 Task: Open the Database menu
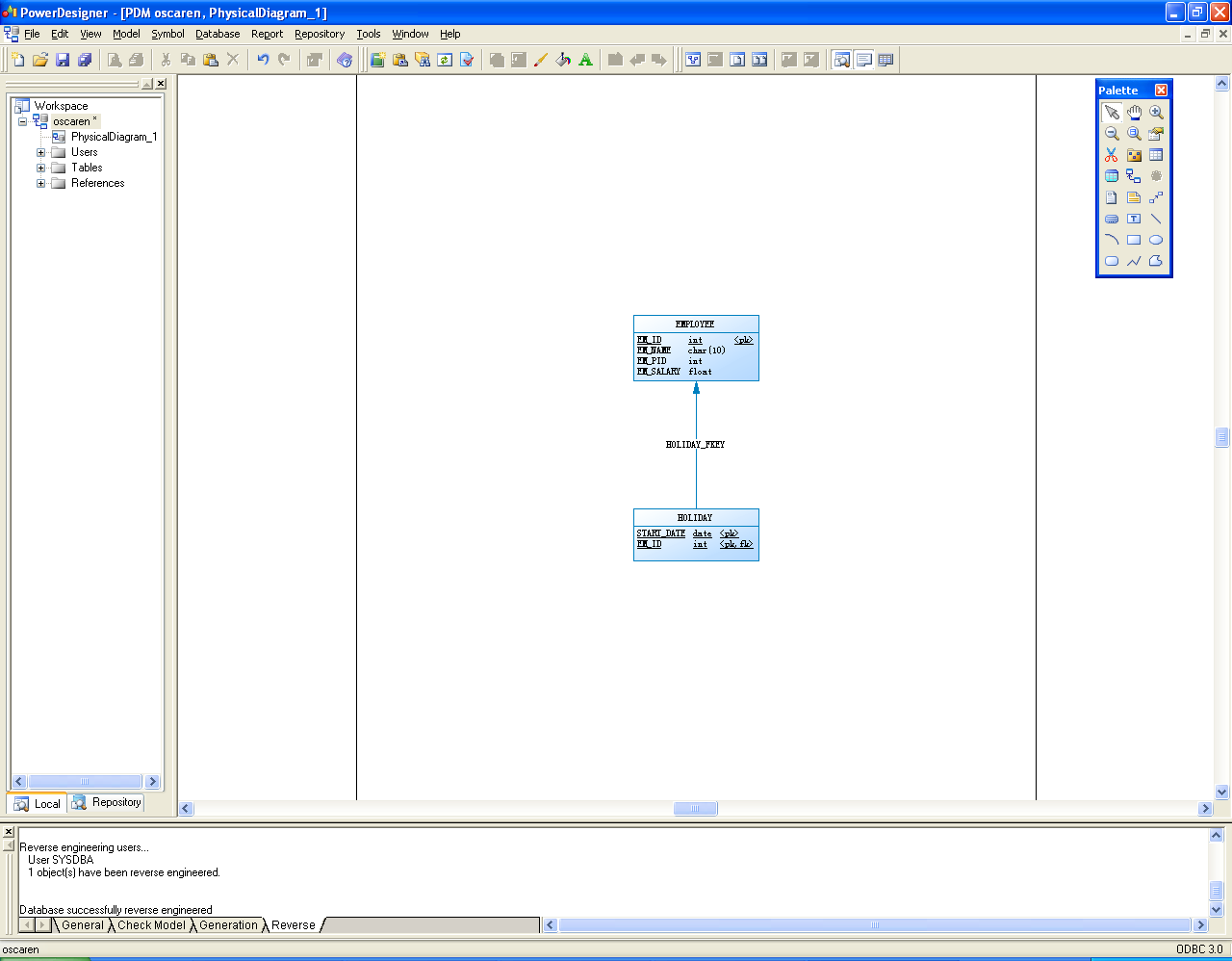(x=218, y=34)
